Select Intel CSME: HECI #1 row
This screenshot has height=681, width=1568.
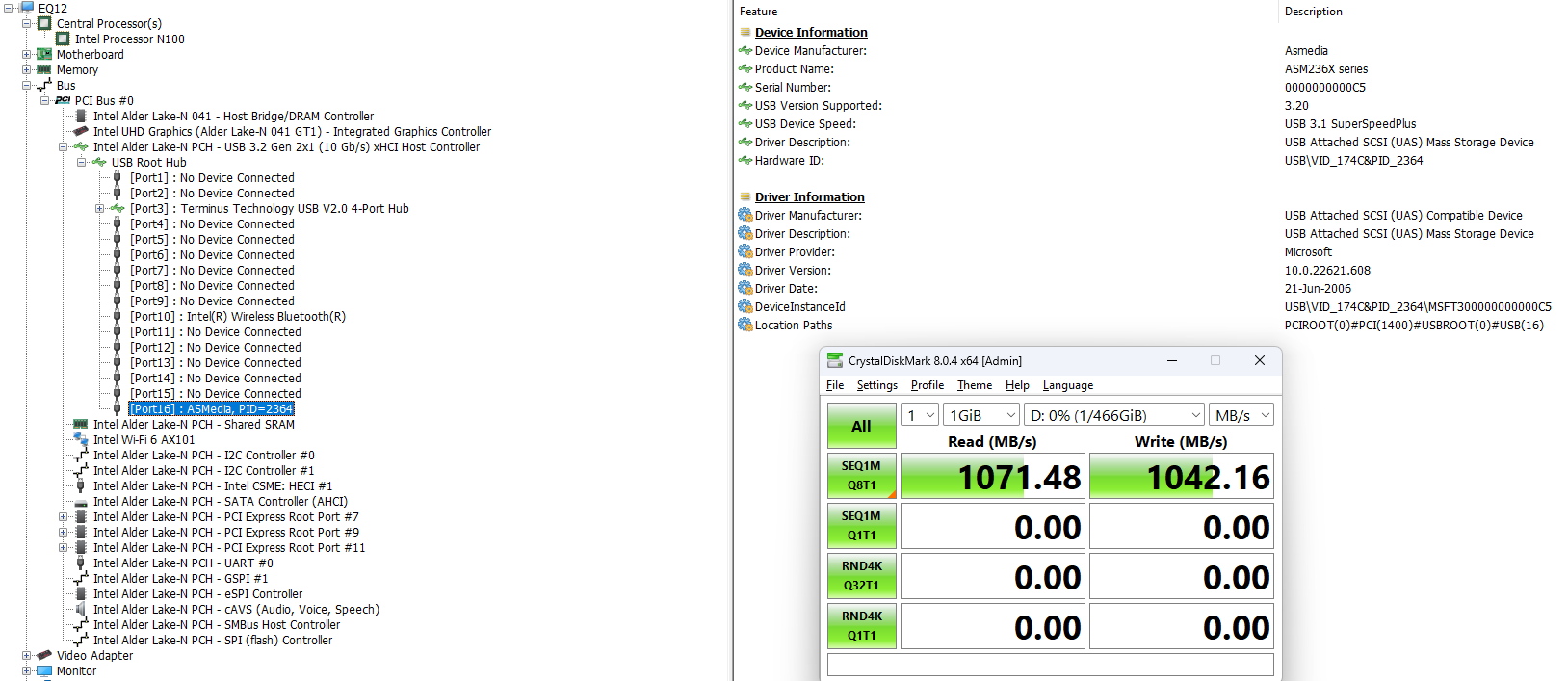click(213, 485)
